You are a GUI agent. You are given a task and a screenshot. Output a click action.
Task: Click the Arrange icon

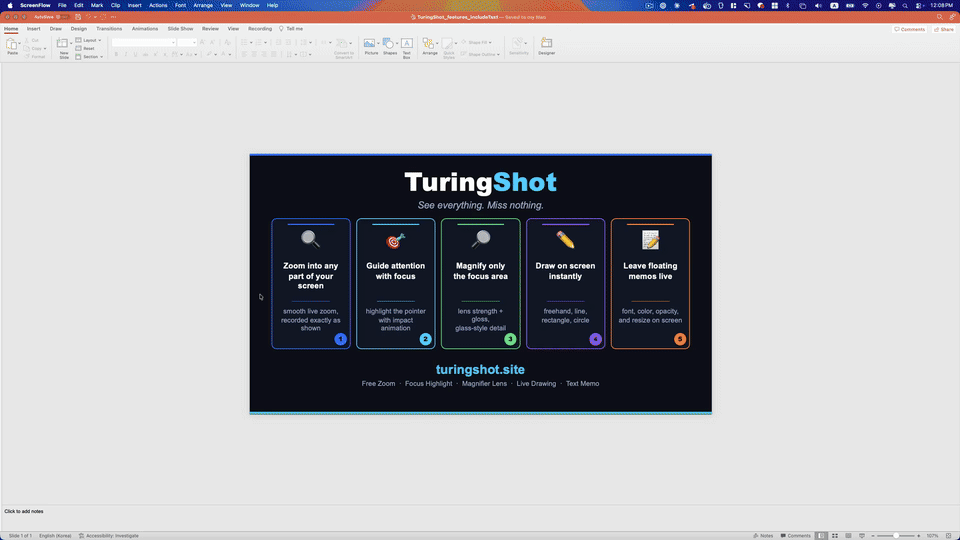click(x=429, y=43)
